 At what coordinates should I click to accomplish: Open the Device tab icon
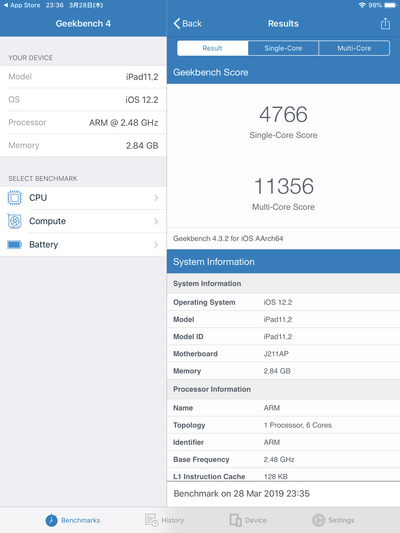pyautogui.click(x=235, y=520)
